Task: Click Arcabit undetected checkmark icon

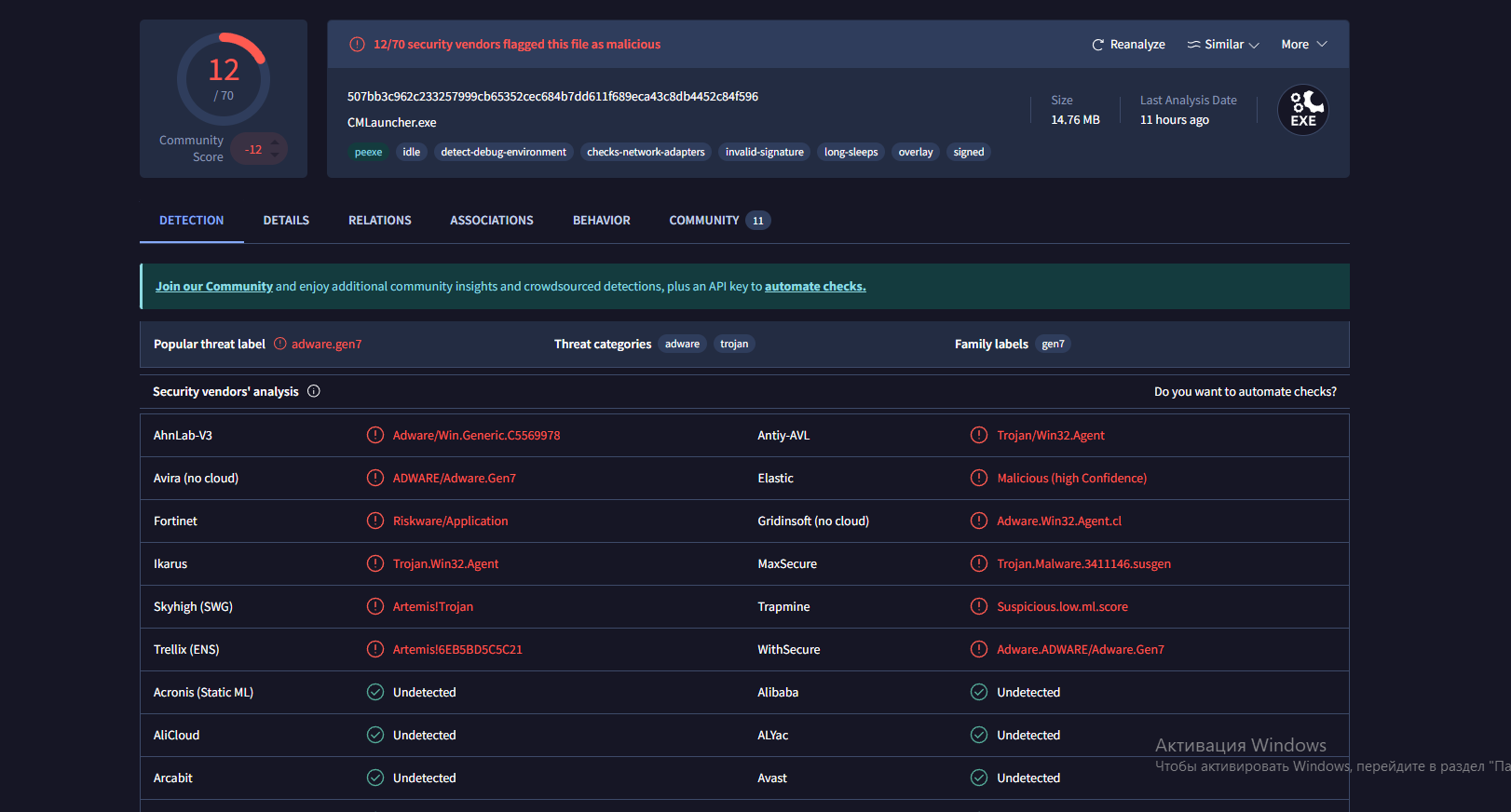Action: pyautogui.click(x=375, y=778)
